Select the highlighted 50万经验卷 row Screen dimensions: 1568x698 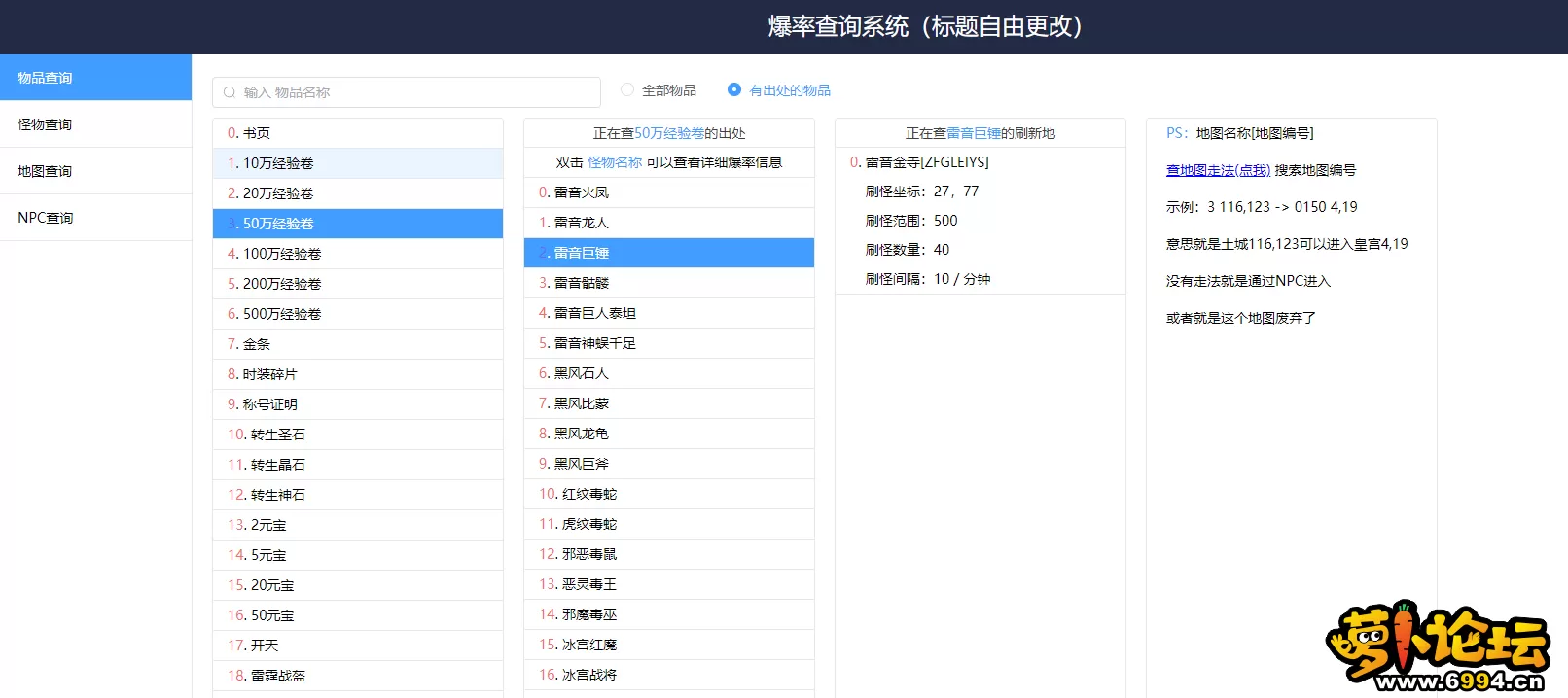[x=358, y=224]
